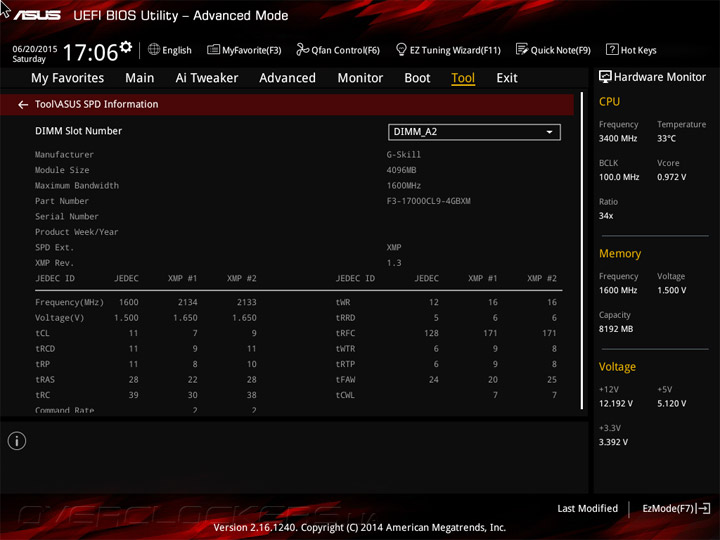
Task: Click the Vcore value 0.972 V
Action: click(x=671, y=177)
